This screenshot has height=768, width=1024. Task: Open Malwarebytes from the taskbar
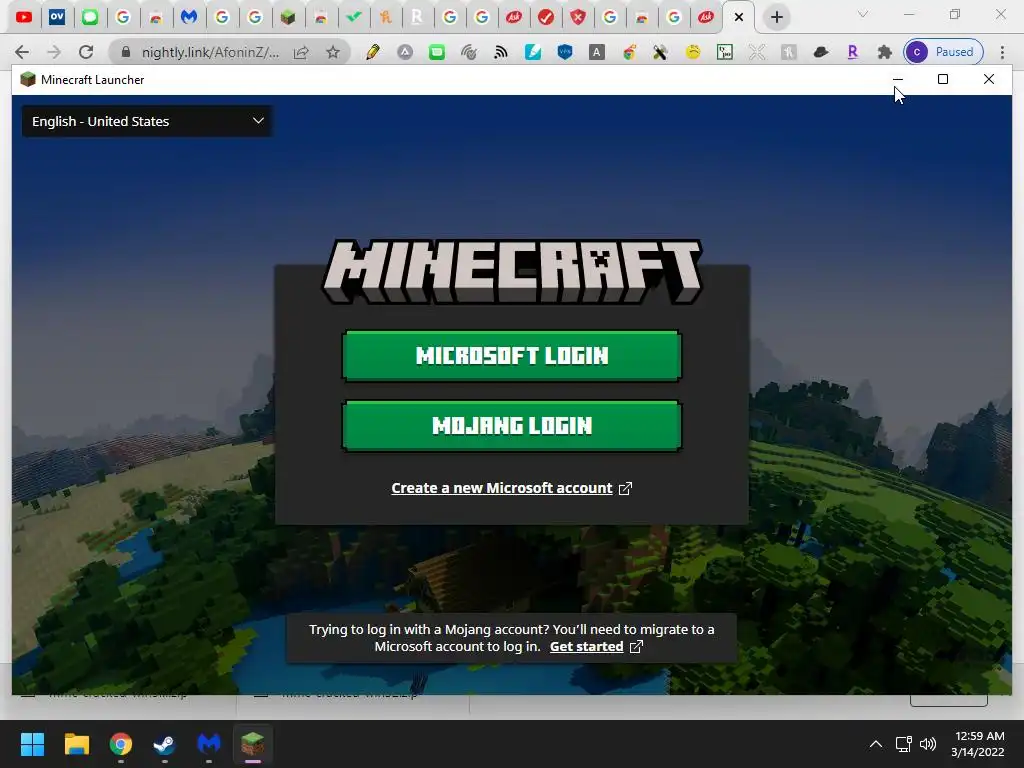click(209, 744)
